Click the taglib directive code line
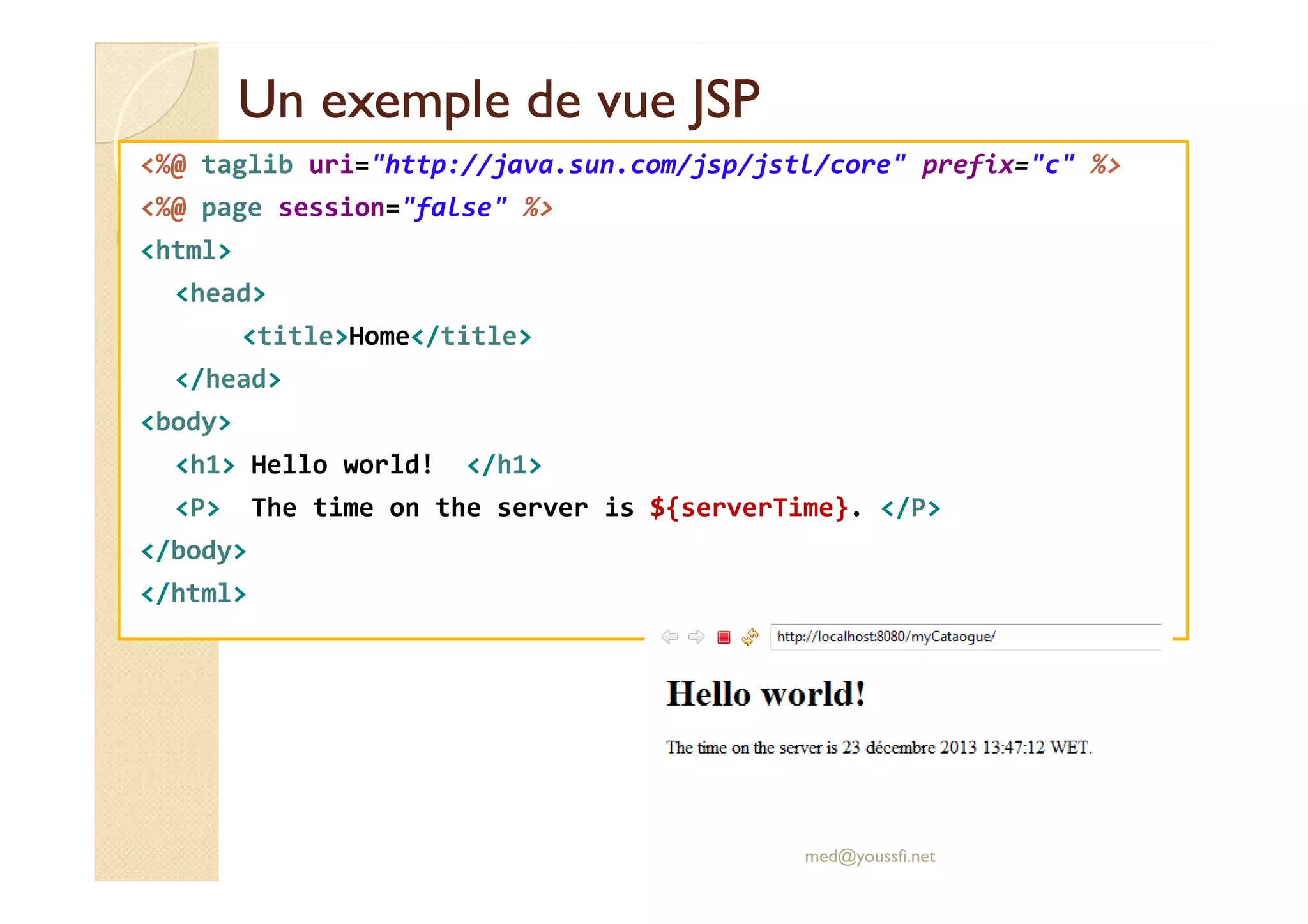Image resolution: width=1308 pixels, height=924 pixels. coord(630,165)
